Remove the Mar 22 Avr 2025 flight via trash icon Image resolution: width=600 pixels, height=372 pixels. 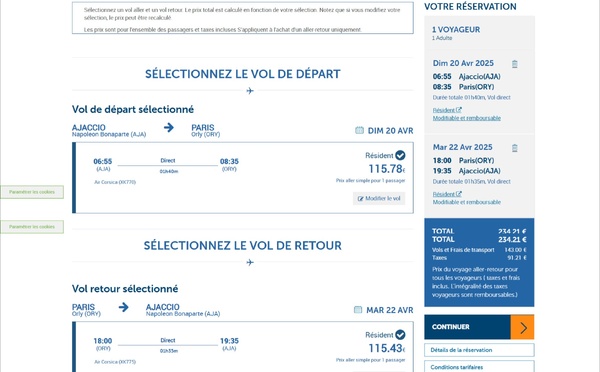[515, 148]
